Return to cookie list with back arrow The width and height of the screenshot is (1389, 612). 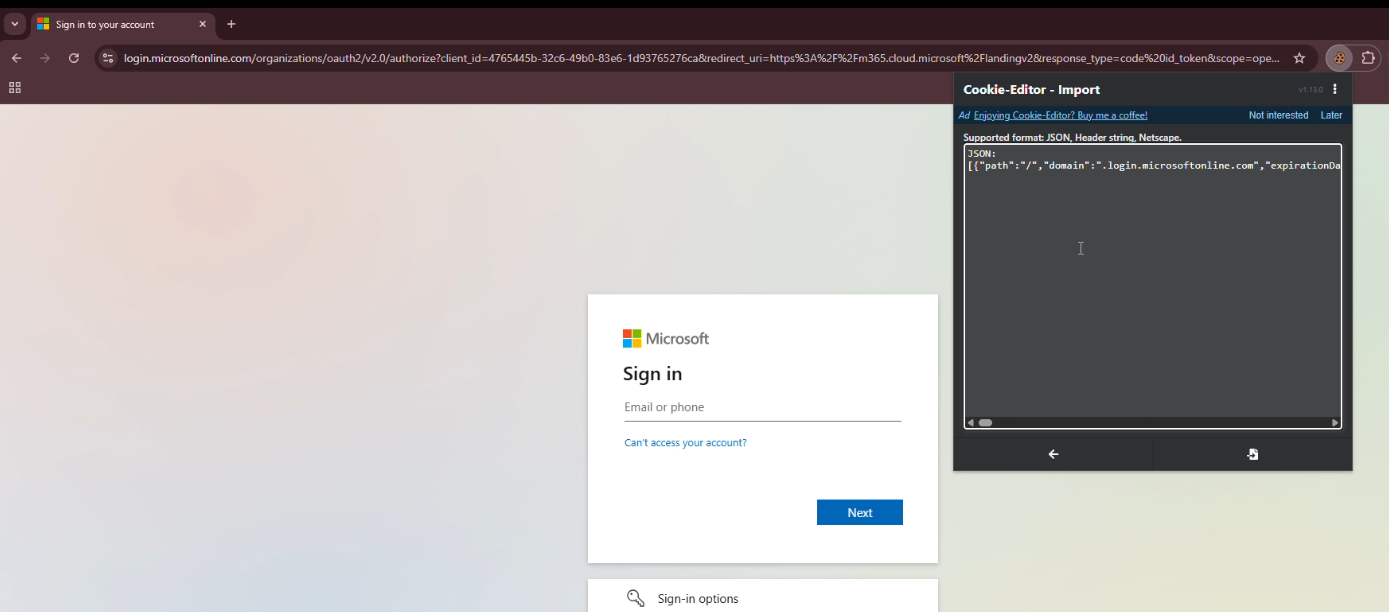[1053, 454]
